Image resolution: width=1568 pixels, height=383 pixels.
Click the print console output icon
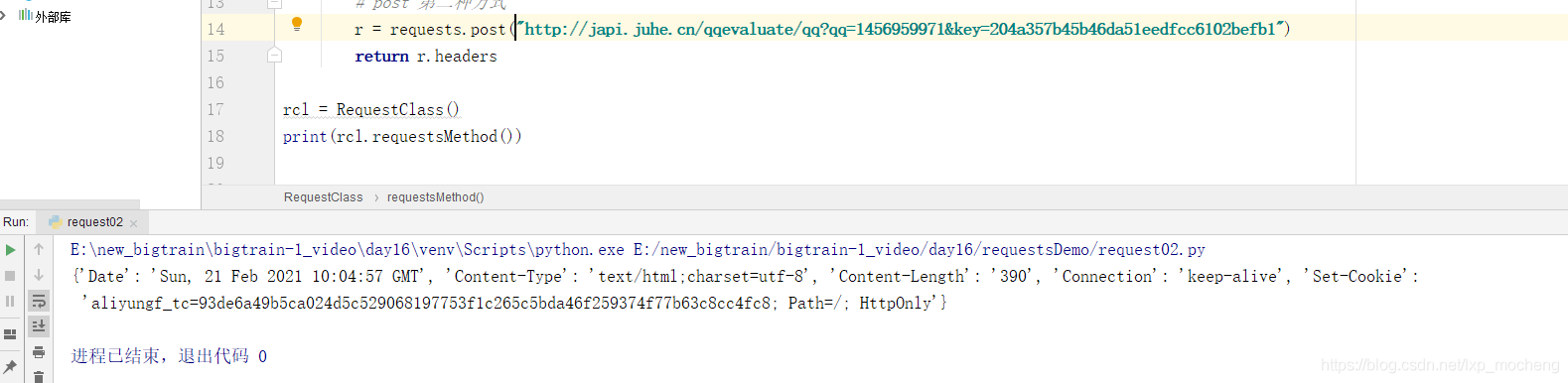pos(39,352)
